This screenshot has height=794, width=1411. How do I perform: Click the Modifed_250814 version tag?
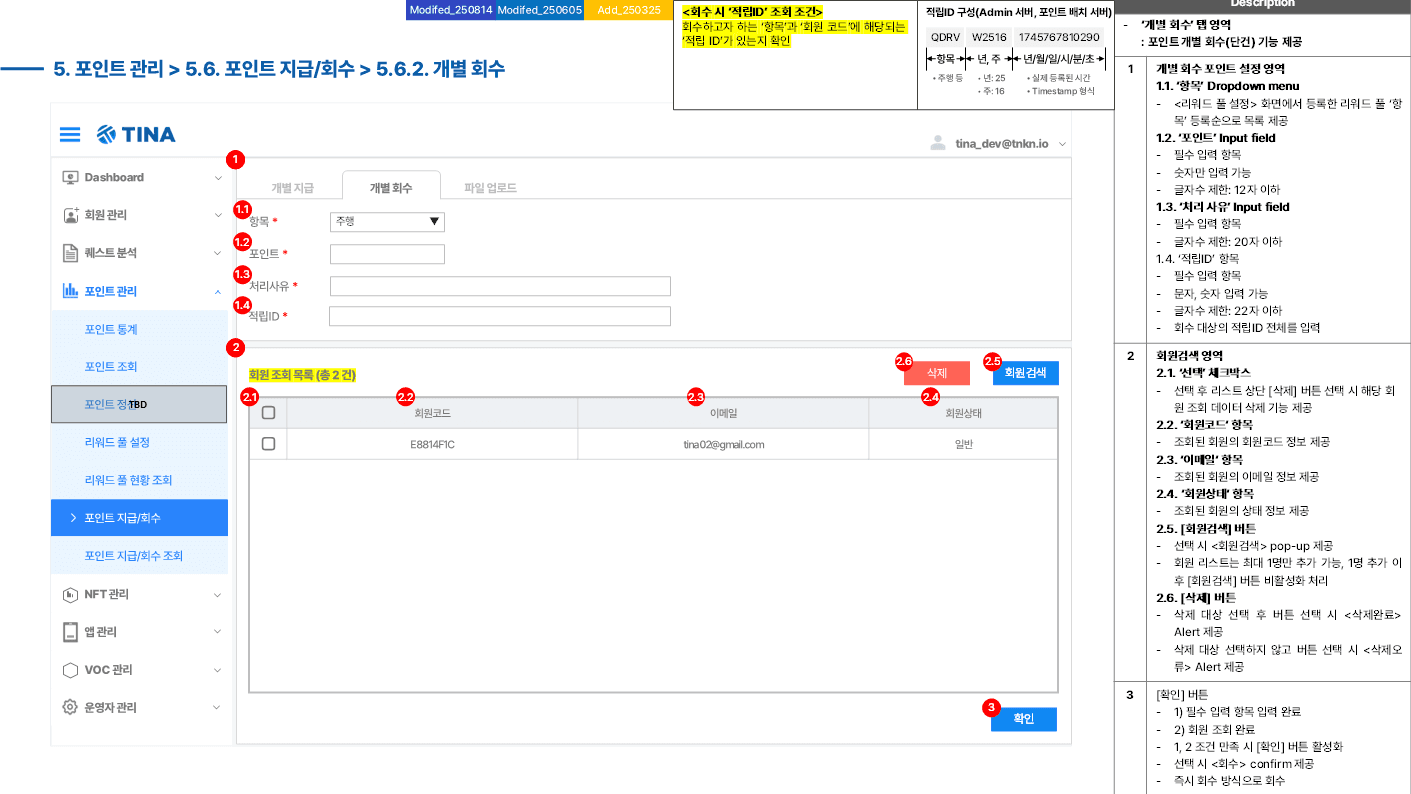click(x=450, y=9)
